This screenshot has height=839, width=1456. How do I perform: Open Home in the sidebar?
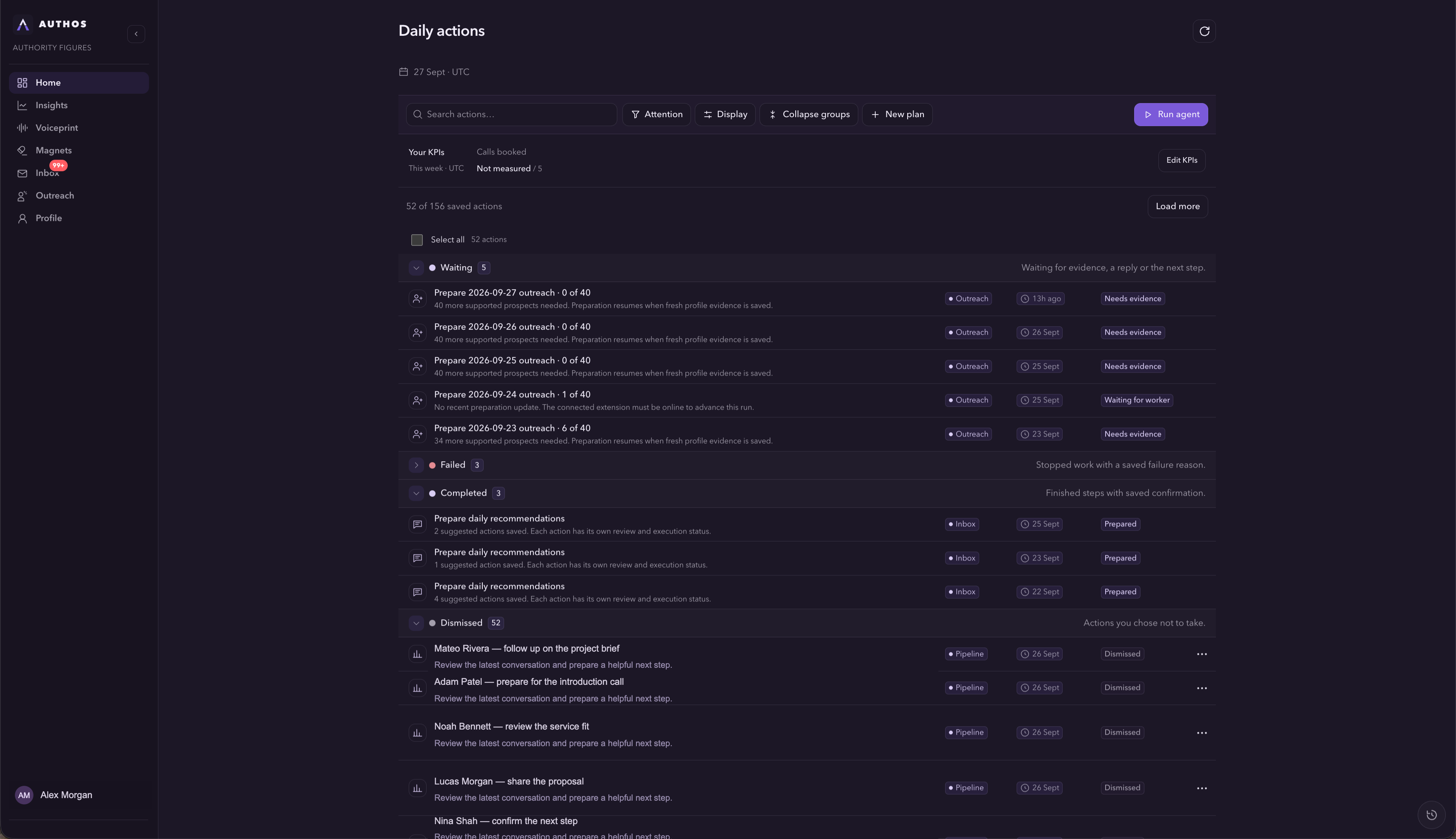tap(79, 83)
